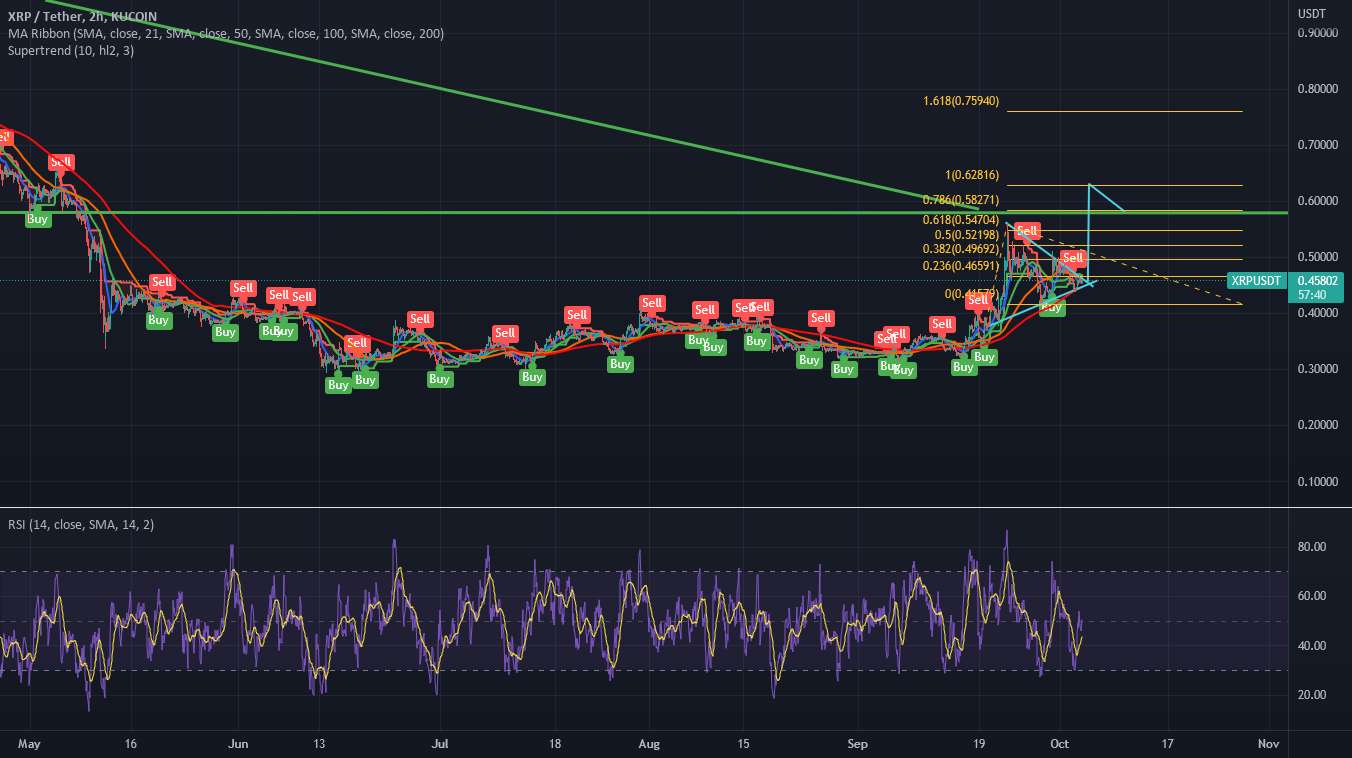The width and height of the screenshot is (1352, 758).
Task: Click the 20.00 RSI scale label
Action: (x=1312, y=695)
